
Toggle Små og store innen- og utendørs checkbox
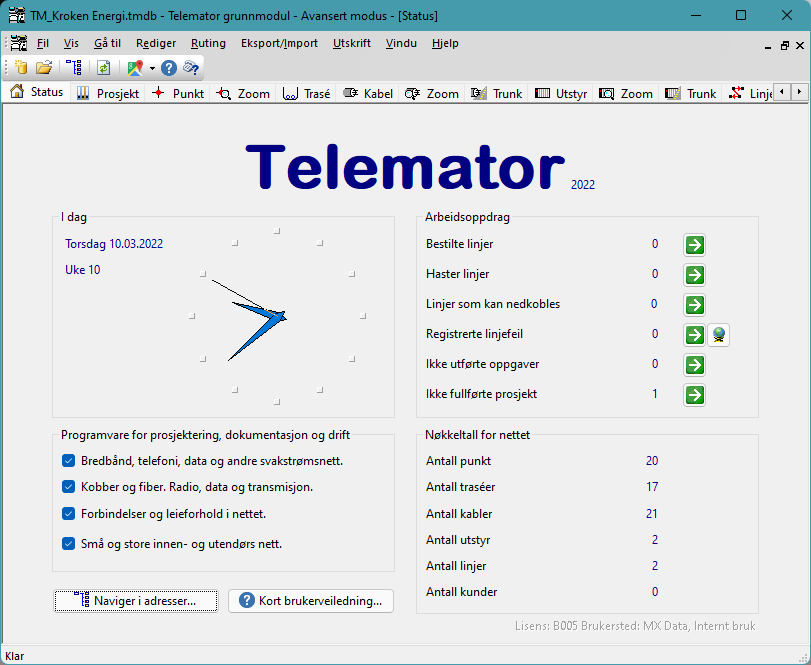[68, 543]
